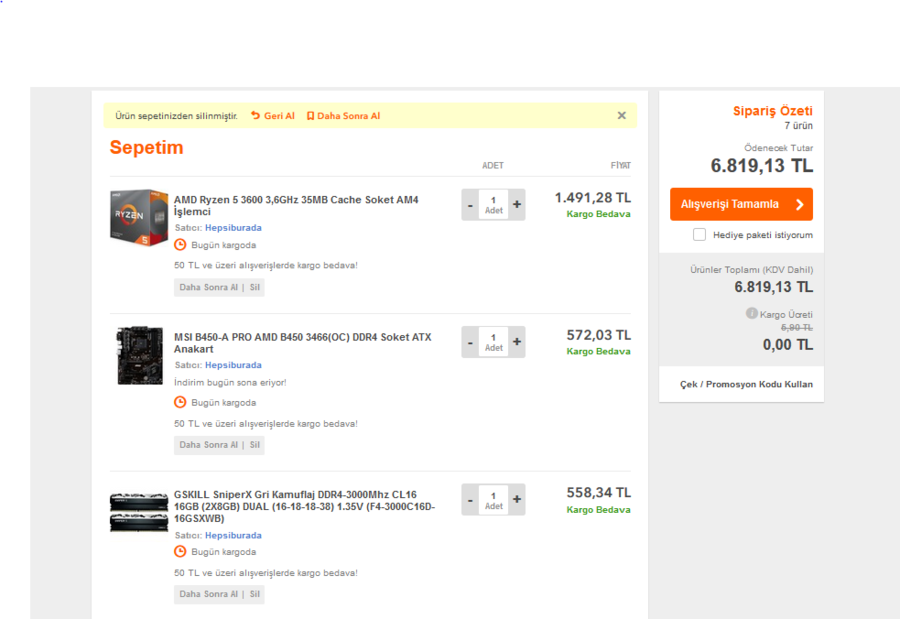Click Daha Sonra Al in the notification banner

(x=348, y=115)
